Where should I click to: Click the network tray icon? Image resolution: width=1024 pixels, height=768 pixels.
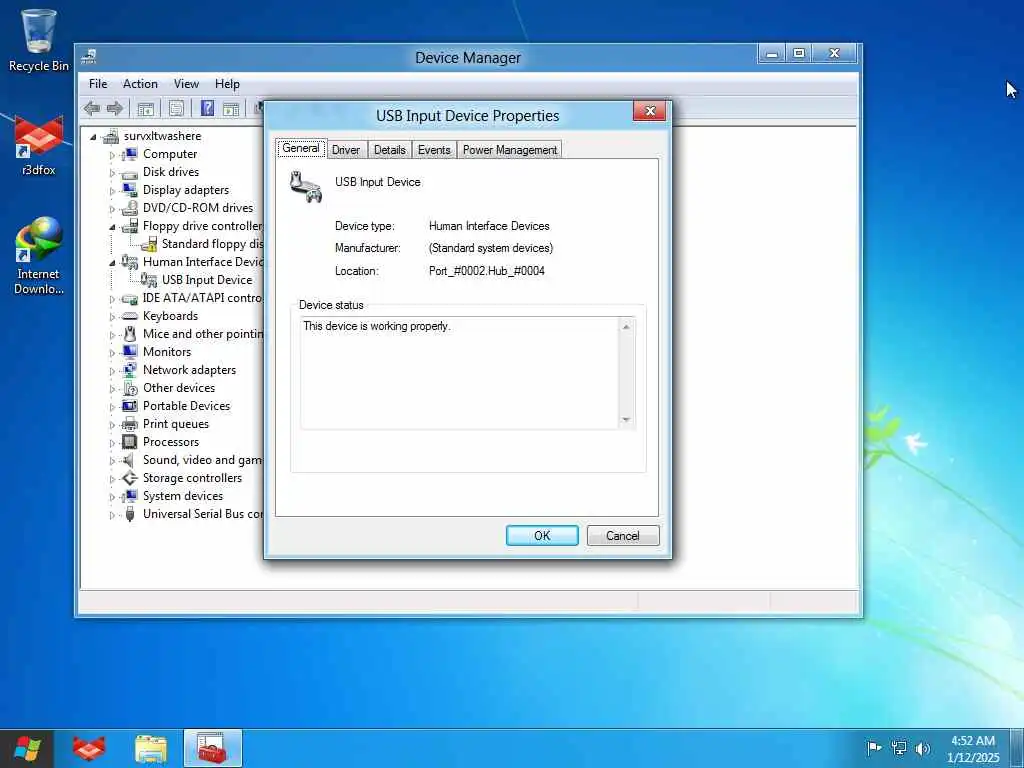(x=899, y=748)
